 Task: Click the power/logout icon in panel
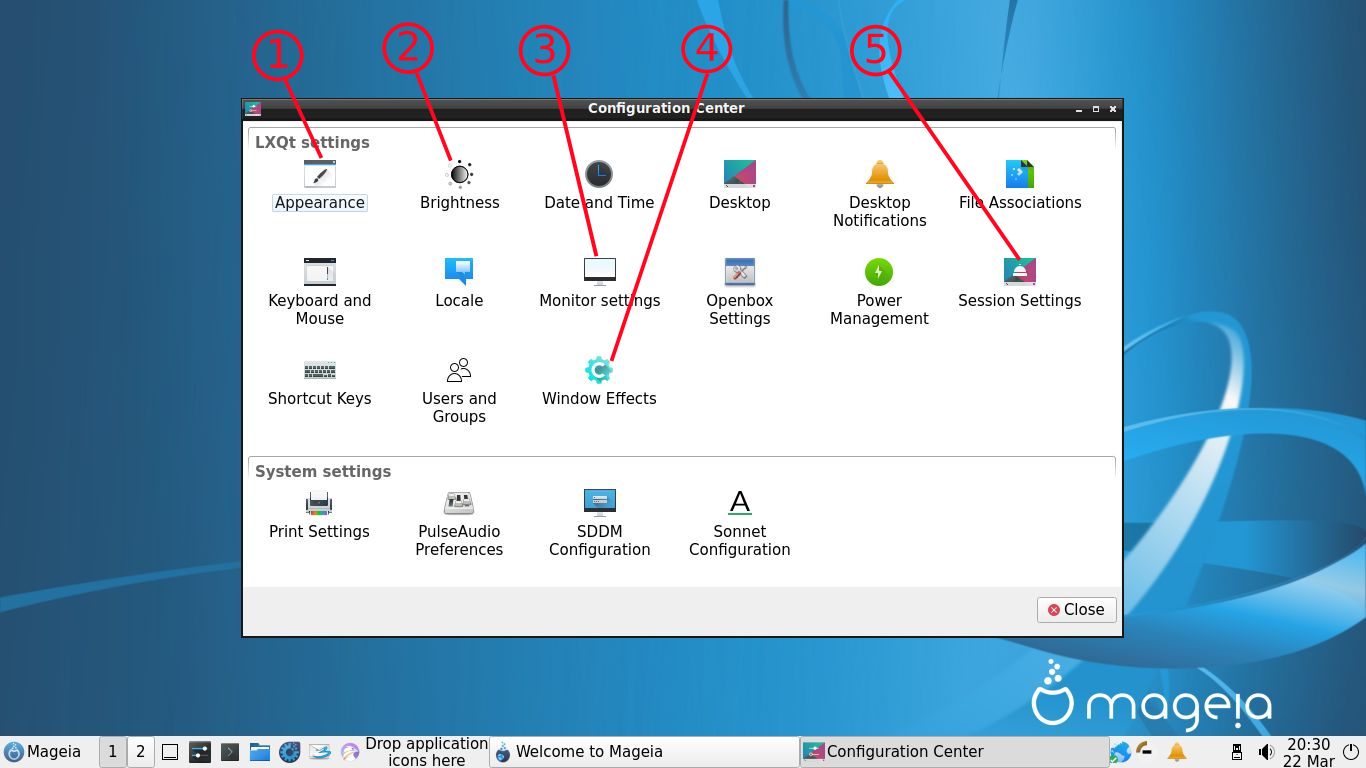click(x=1351, y=752)
